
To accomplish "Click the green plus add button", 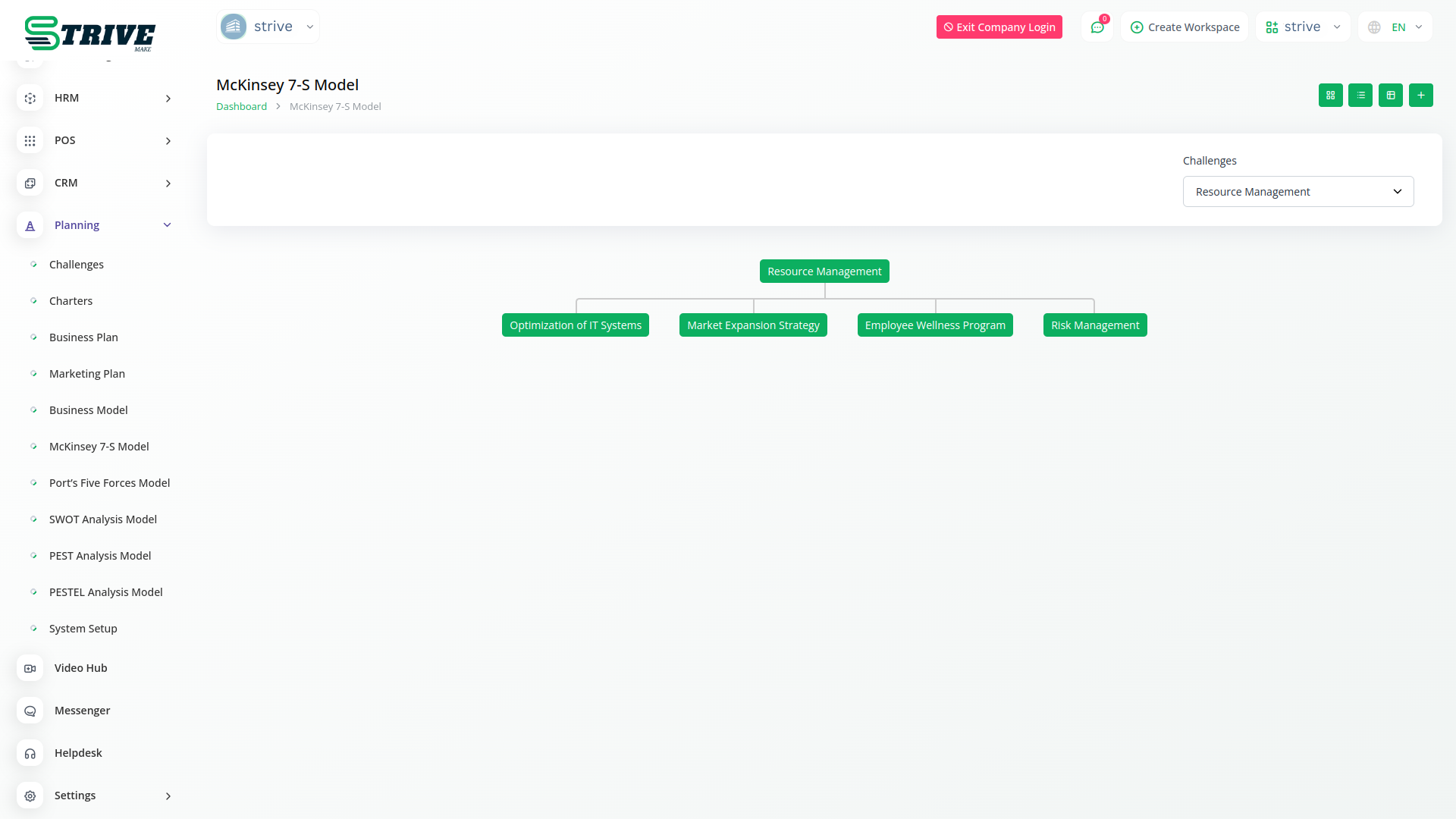I will click(x=1420, y=96).
